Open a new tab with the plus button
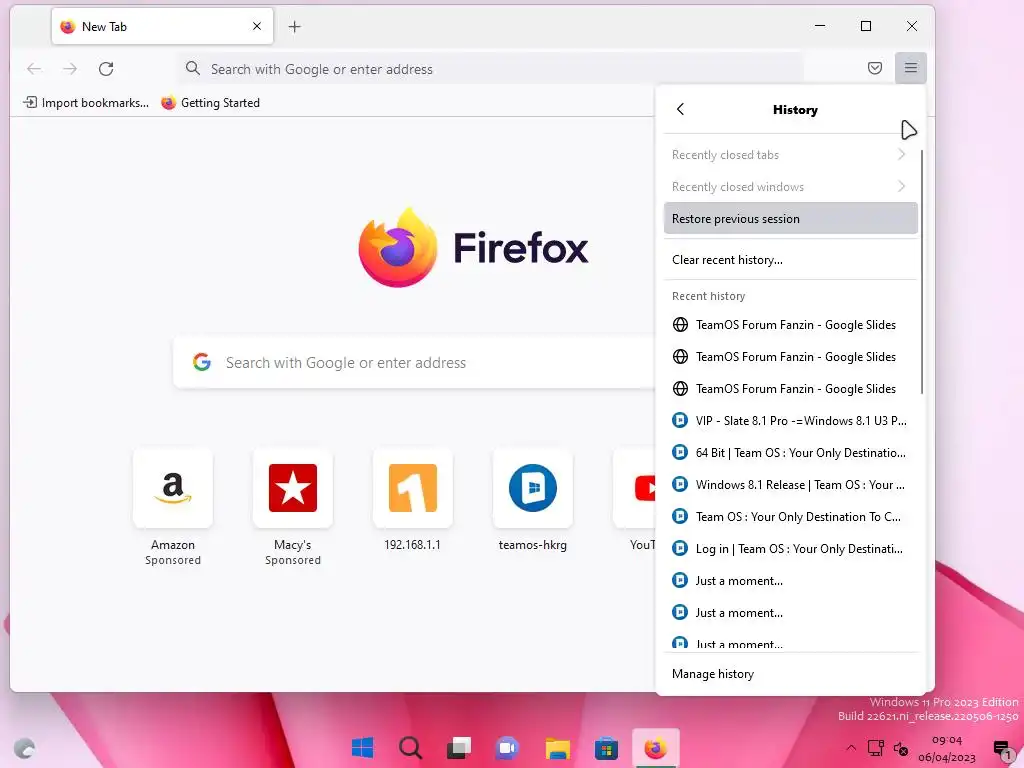 295,27
